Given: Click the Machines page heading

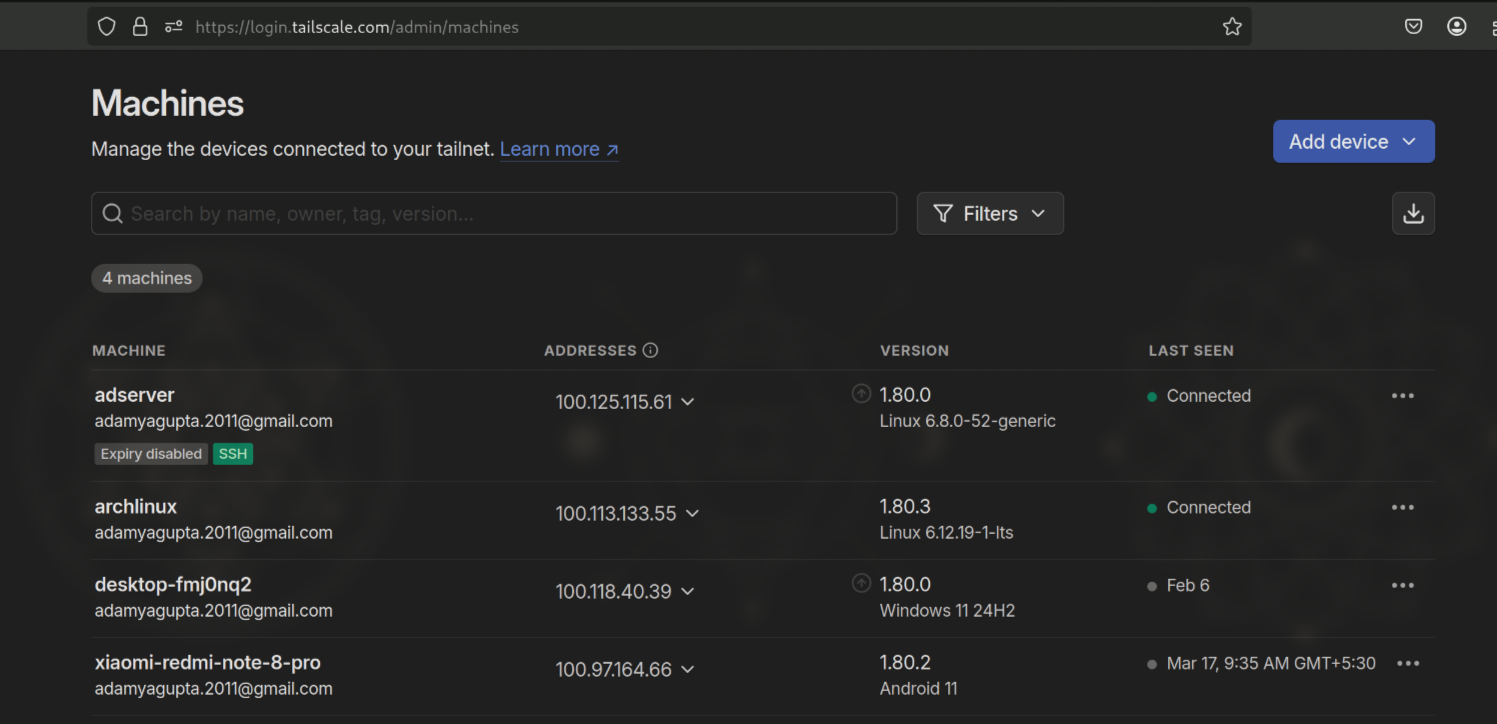Looking at the screenshot, I should [x=168, y=103].
